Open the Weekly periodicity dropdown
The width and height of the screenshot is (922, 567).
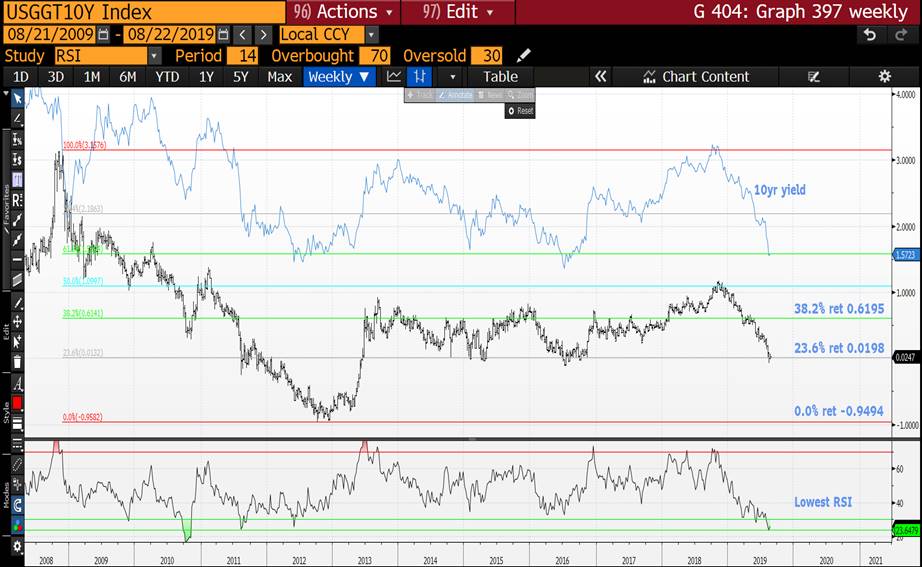[339, 76]
